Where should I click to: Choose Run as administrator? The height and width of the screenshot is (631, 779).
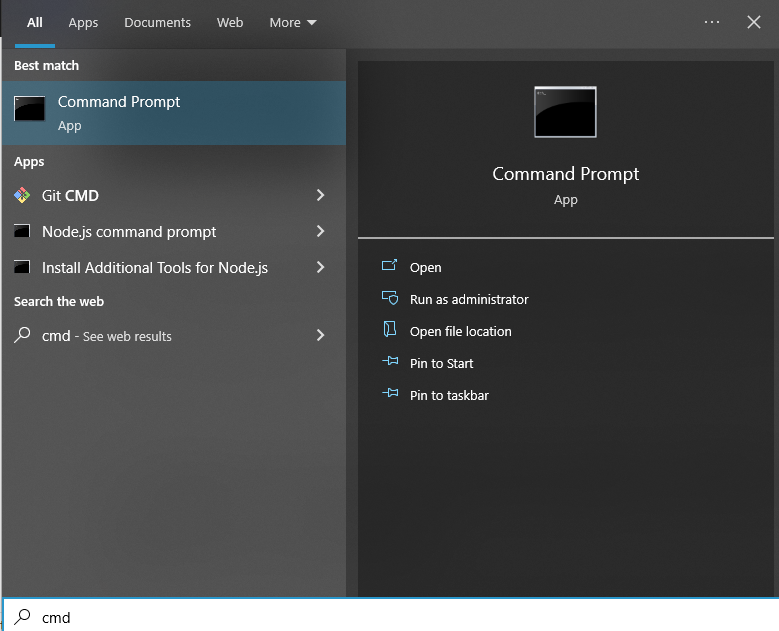469,299
